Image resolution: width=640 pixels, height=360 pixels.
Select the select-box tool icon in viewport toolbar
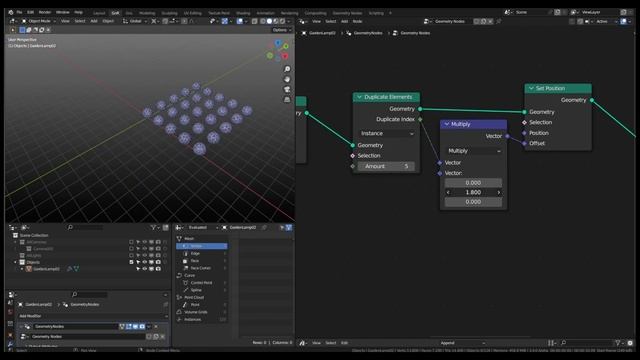click(22, 30)
